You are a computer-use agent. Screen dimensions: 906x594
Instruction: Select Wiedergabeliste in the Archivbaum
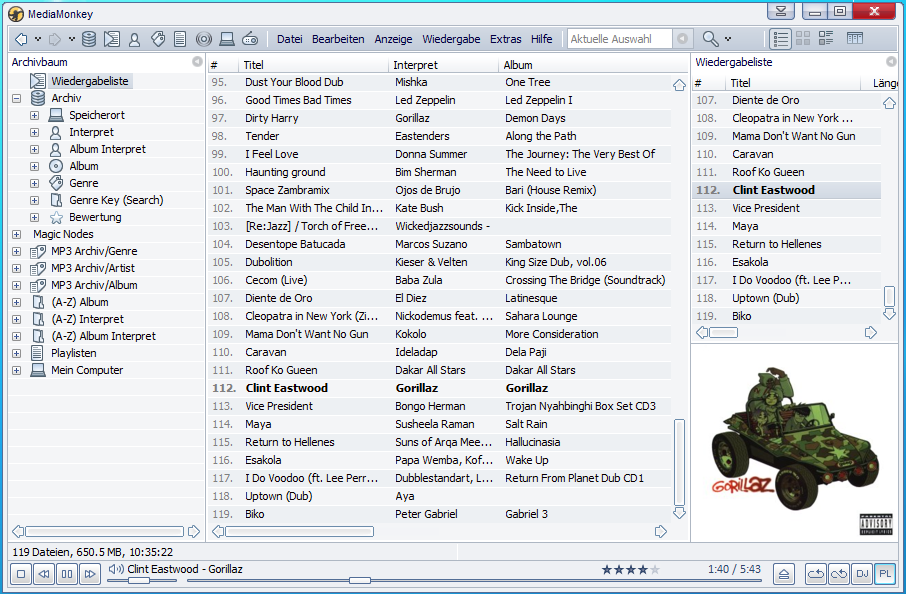tap(90, 81)
